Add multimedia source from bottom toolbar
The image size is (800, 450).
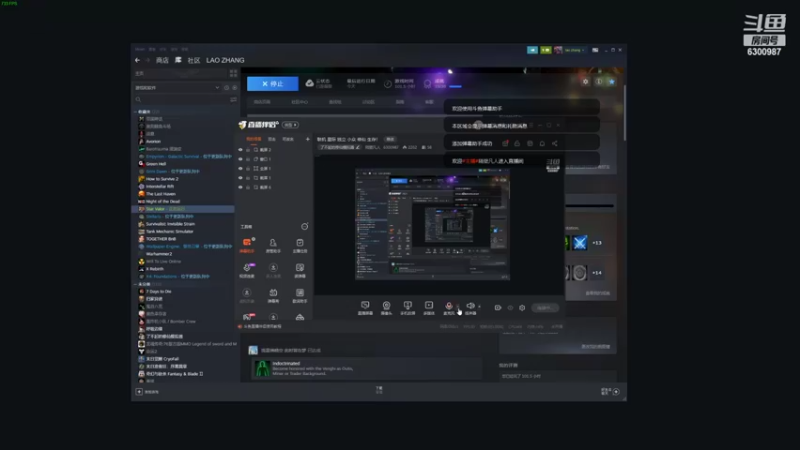(x=429, y=308)
